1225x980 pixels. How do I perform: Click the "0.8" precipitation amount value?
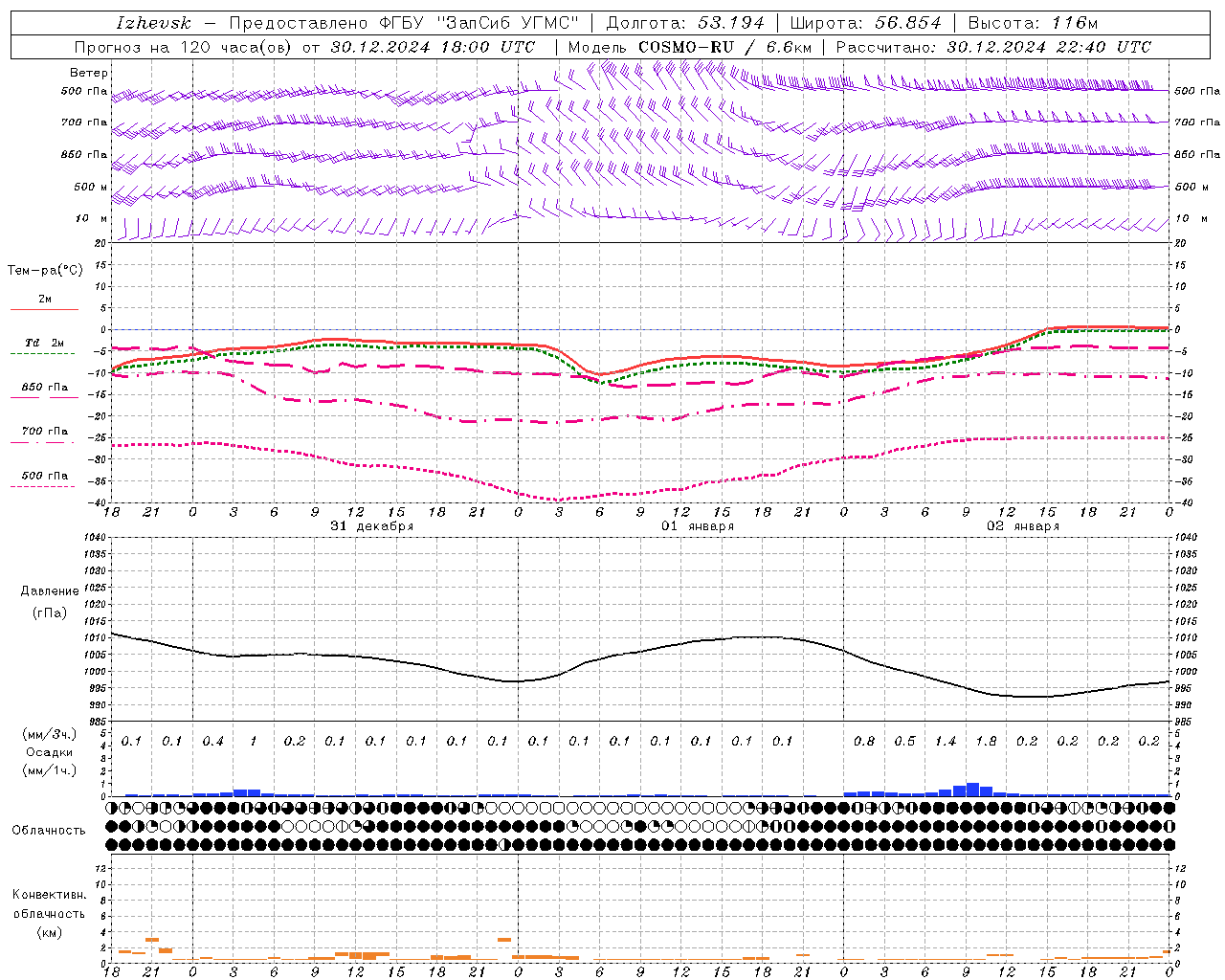[864, 742]
